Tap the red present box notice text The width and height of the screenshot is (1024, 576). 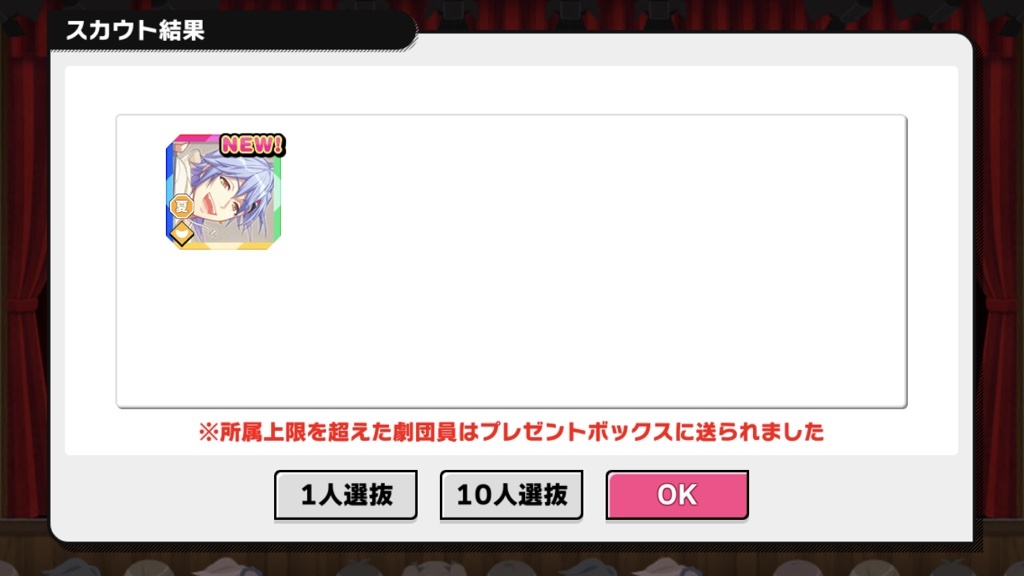coord(511,432)
